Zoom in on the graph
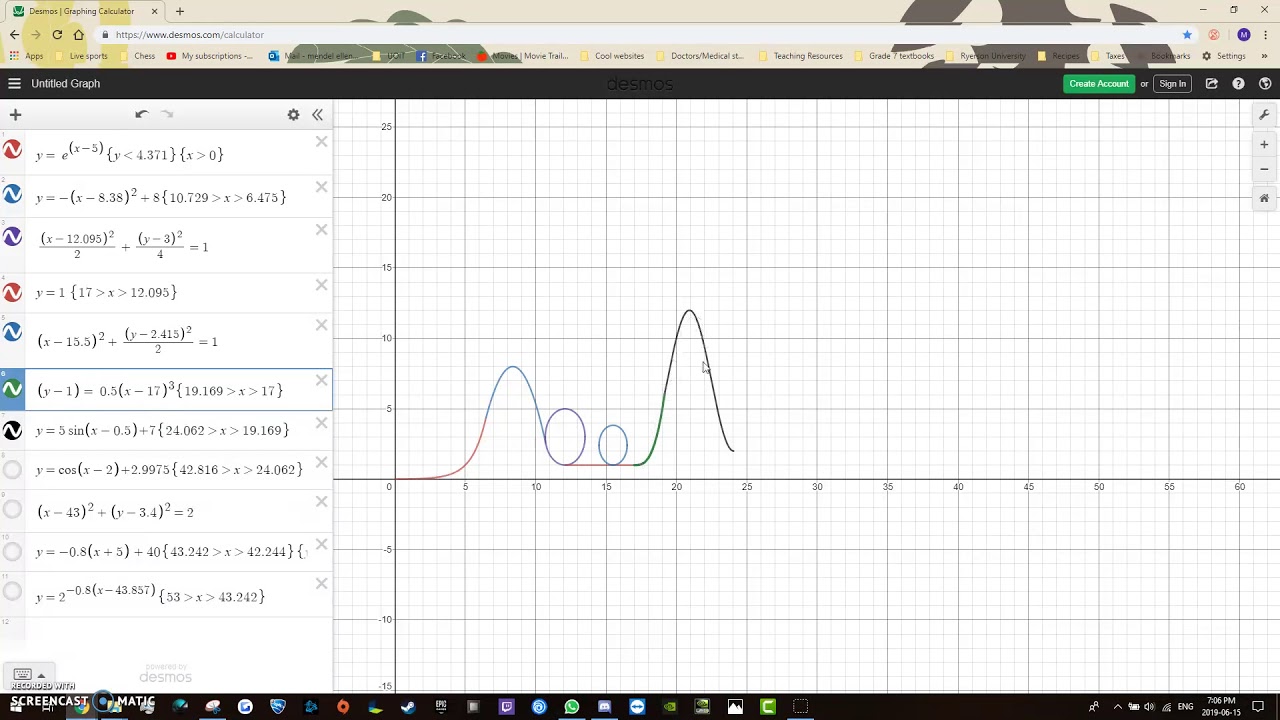Image resolution: width=1280 pixels, height=720 pixels. tap(1264, 145)
